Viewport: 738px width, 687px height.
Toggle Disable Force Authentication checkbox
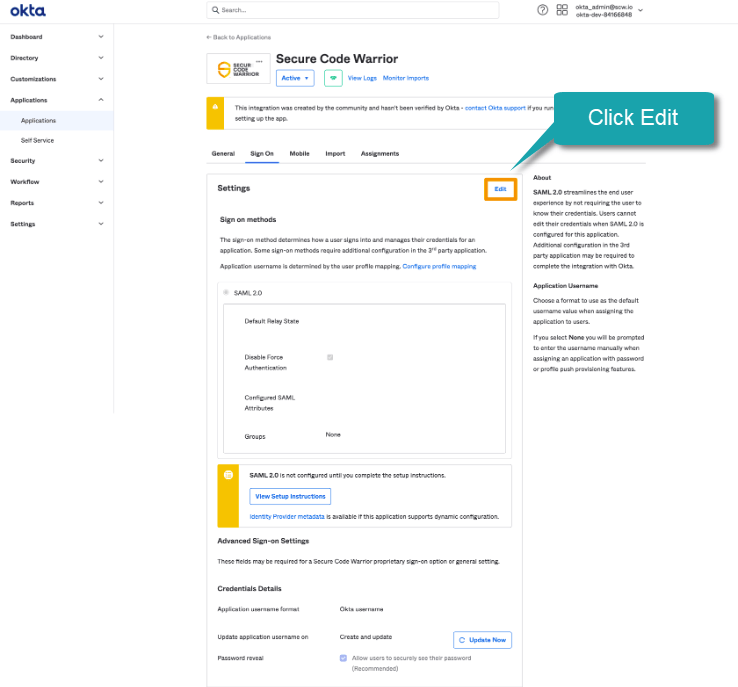[330, 357]
